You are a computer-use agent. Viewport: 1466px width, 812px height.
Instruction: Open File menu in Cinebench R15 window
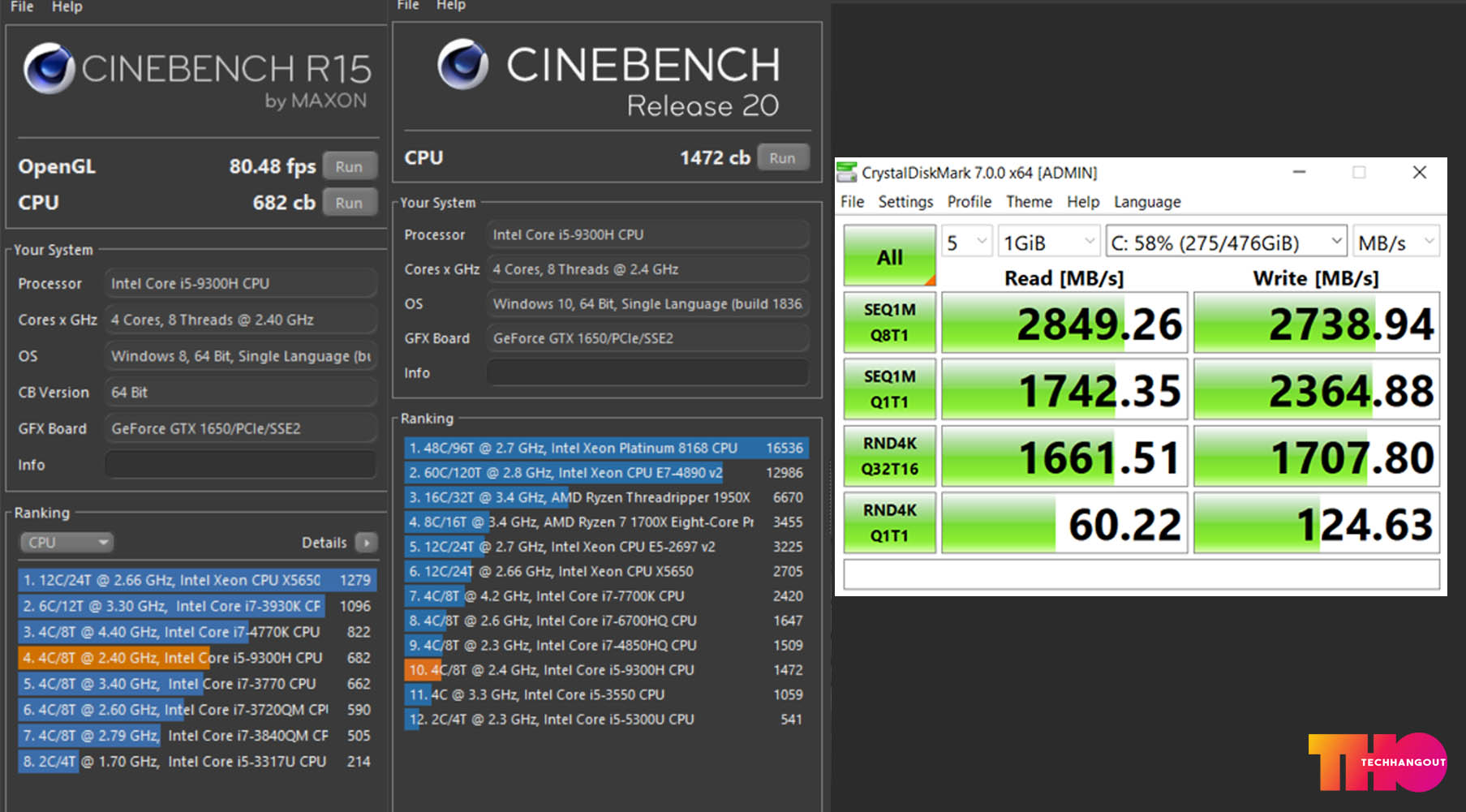(22, 6)
